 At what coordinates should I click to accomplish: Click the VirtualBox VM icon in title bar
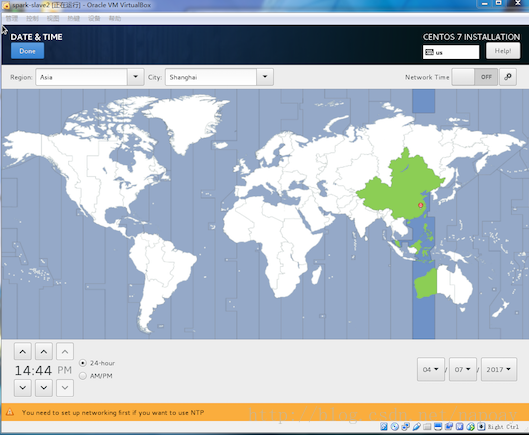(x=6, y=5)
